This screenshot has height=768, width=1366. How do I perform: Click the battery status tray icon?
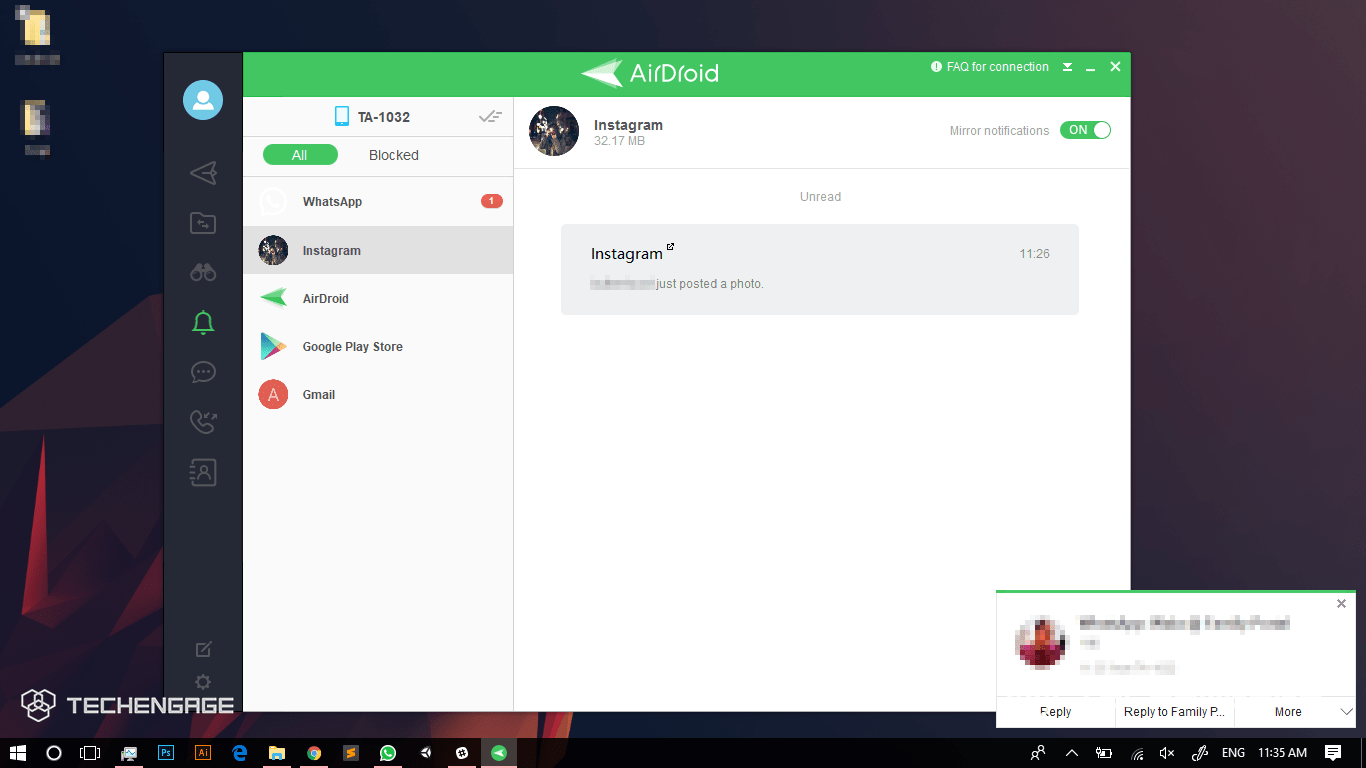point(1104,753)
